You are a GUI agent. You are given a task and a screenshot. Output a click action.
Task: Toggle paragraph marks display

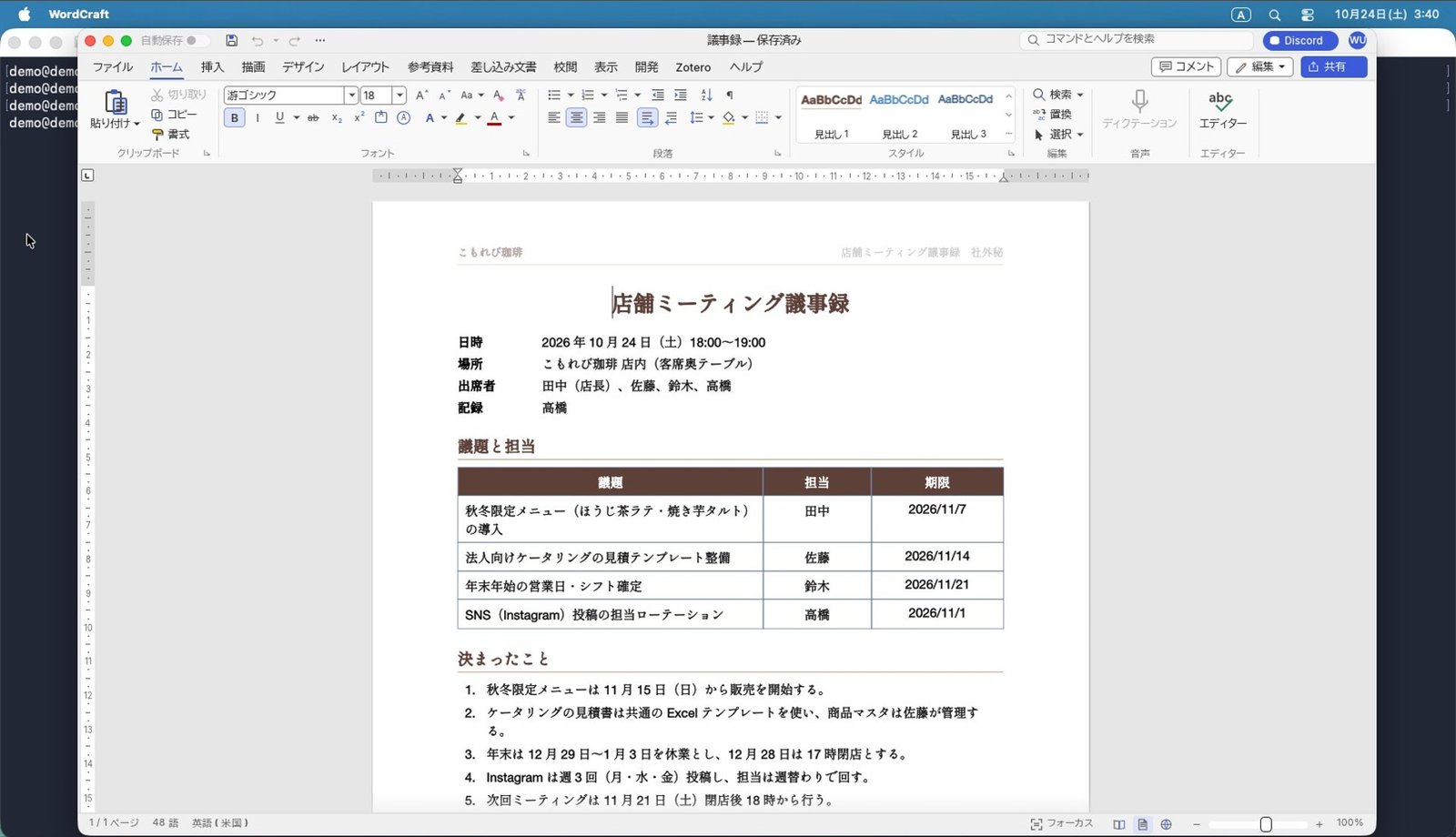(x=730, y=95)
